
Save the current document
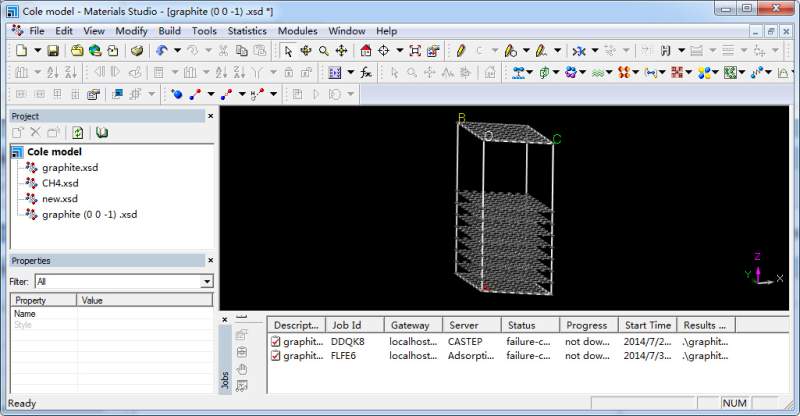click(x=53, y=51)
